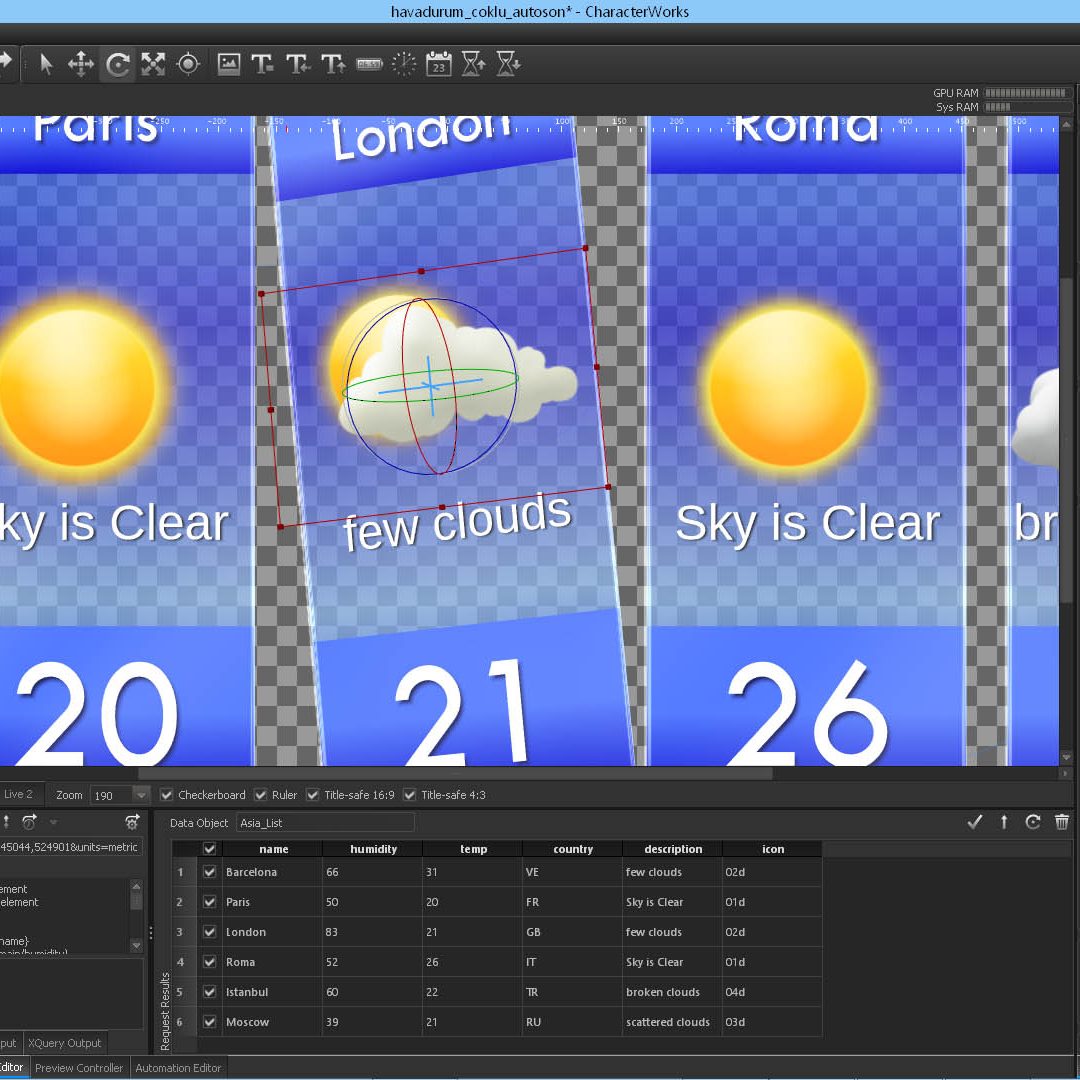Screen dimensions: 1080x1080
Task: Open the Zoom level dropdown
Action: [x=141, y=795]
